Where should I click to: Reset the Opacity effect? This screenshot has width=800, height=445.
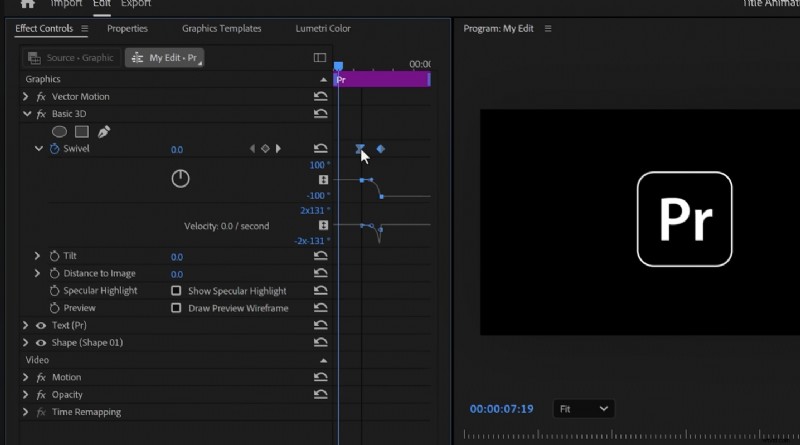(320, 394)
